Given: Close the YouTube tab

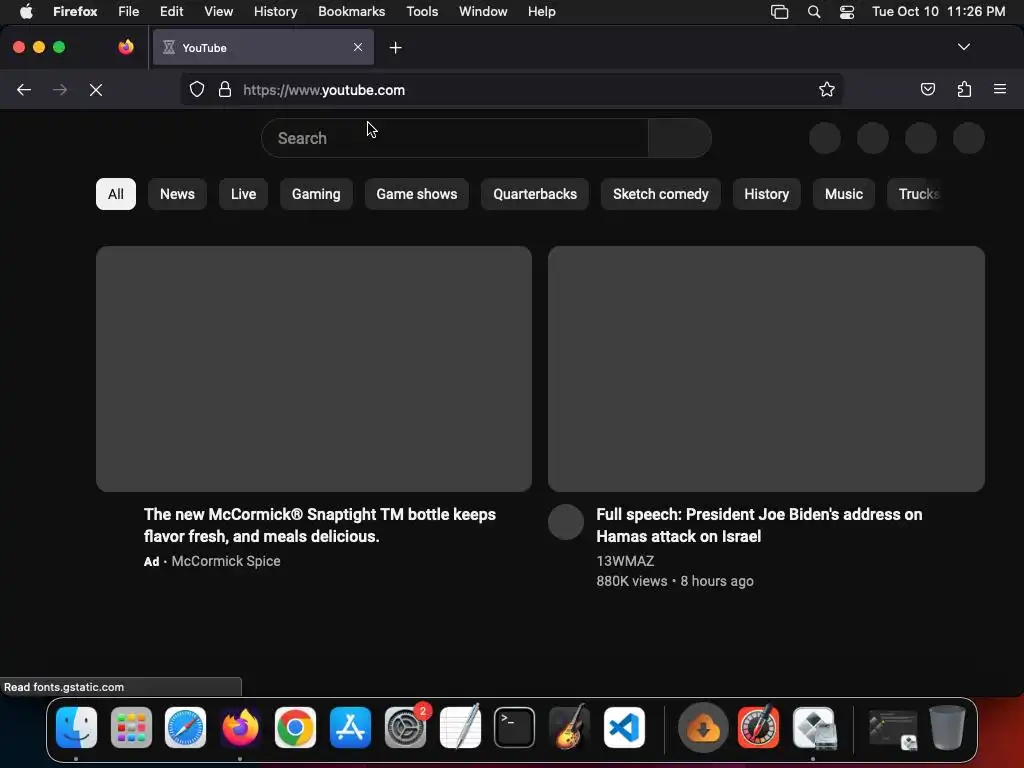Looking at the screenshot, I should pos(358,47).
